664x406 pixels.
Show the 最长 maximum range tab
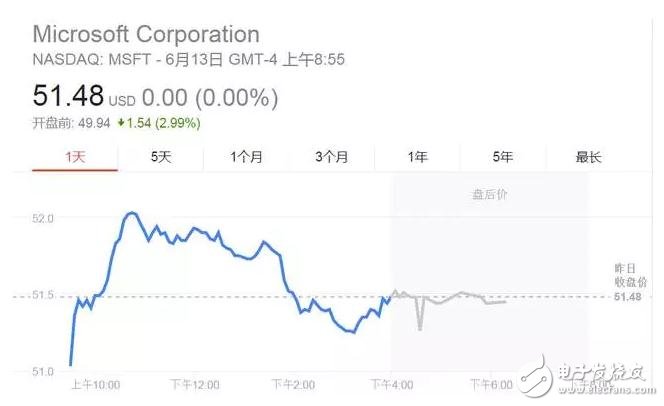click(588, 156)
